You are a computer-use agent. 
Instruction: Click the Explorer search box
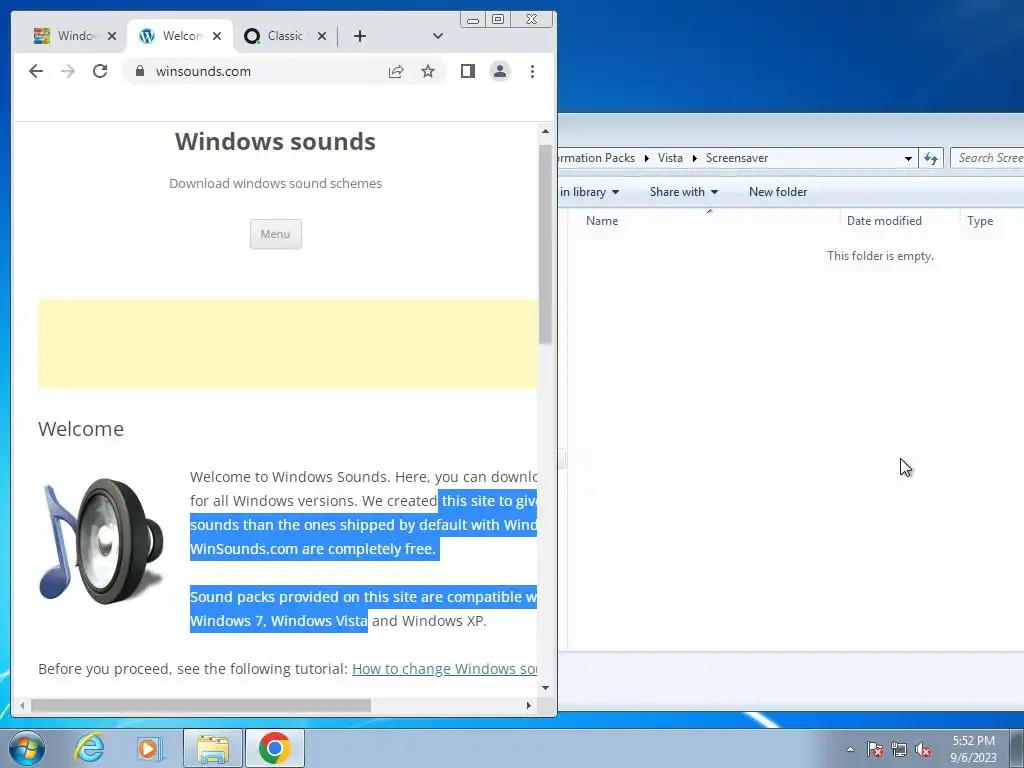(x=987, y=158)
